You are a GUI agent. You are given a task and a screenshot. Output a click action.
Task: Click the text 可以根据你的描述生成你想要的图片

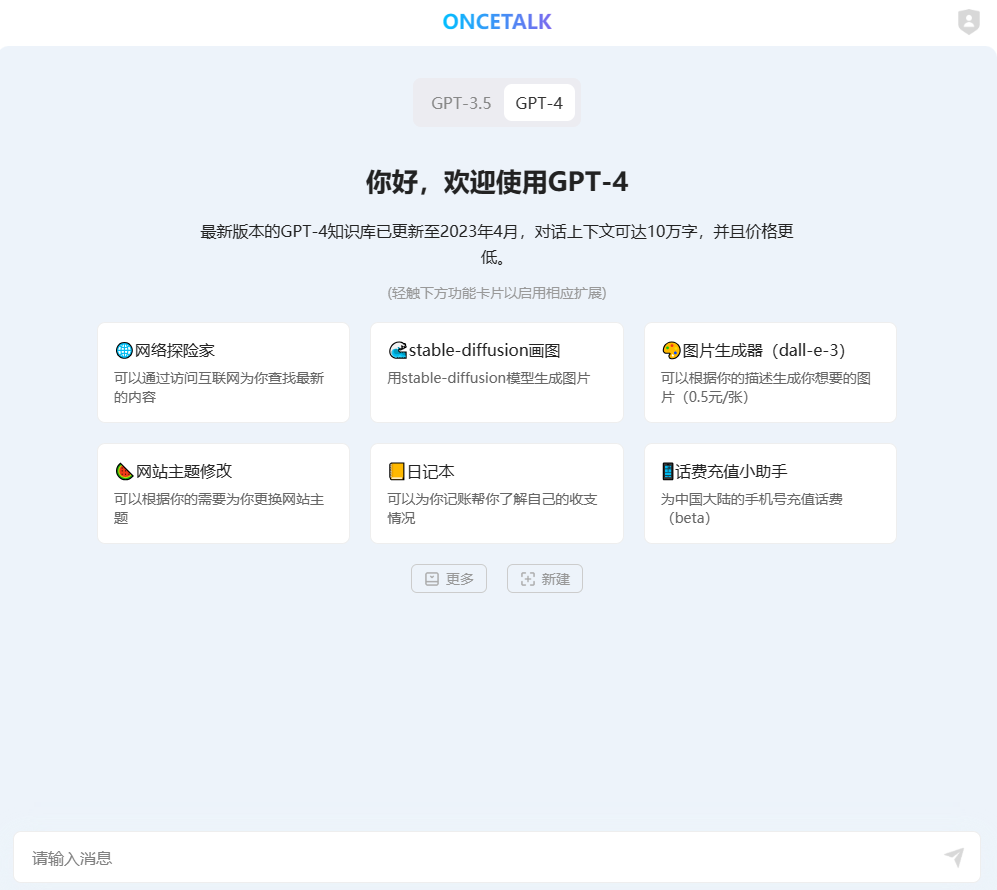click(766, 388)
